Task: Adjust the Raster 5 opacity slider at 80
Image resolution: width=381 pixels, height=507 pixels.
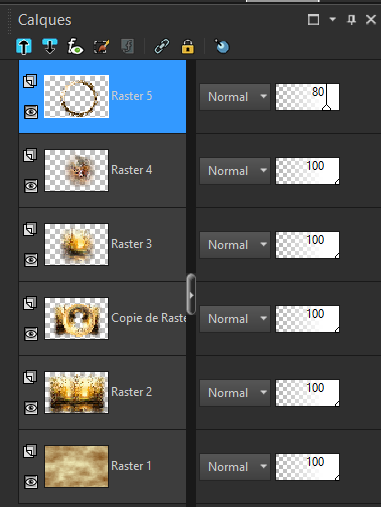Action: tap(307, 97)
